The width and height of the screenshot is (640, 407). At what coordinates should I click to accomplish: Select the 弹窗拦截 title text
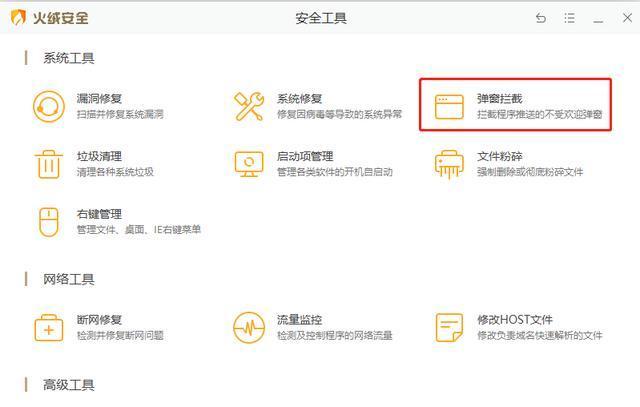(x=500, y=98)
